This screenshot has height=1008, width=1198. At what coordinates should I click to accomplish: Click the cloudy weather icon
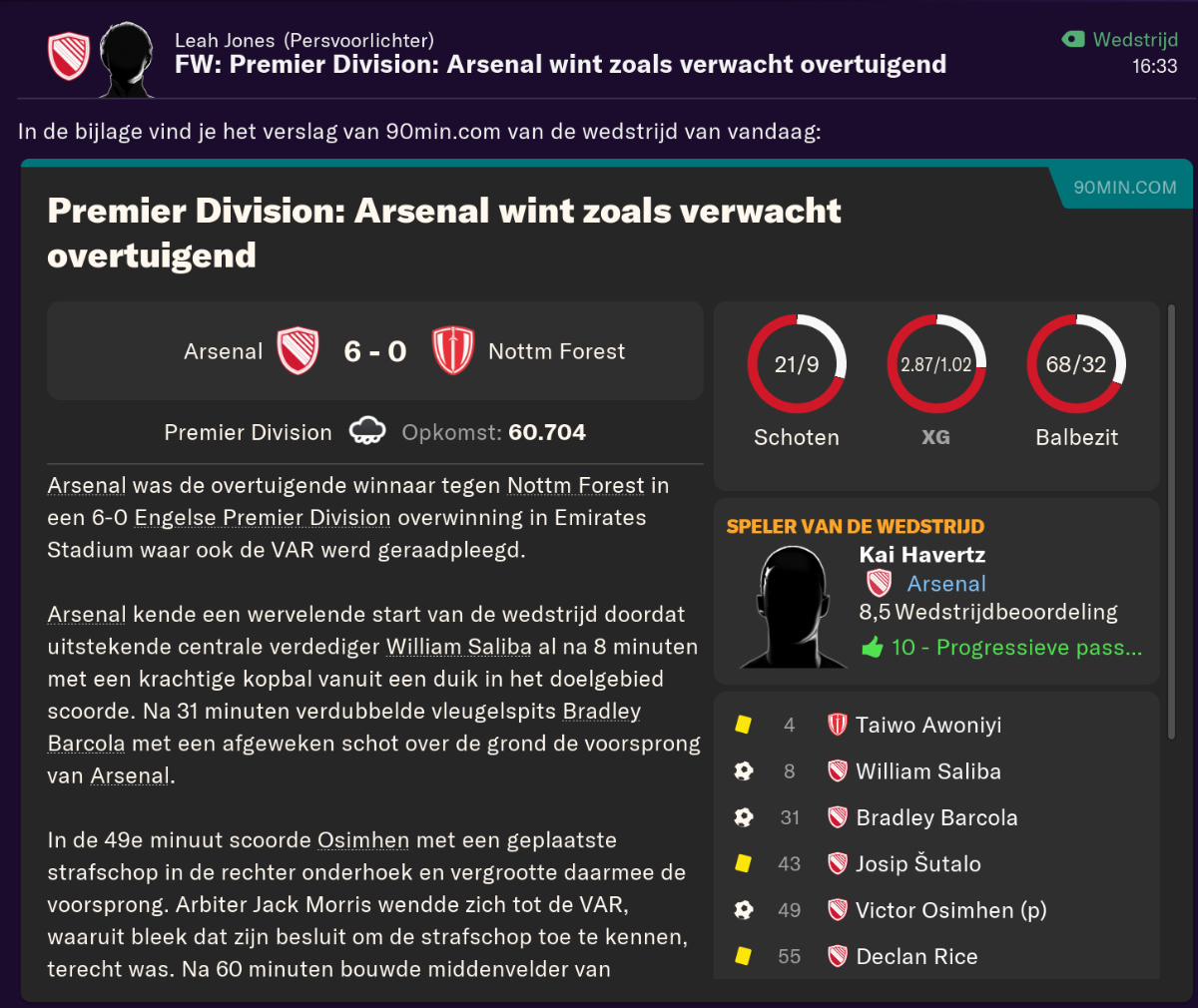click(367, 432)
